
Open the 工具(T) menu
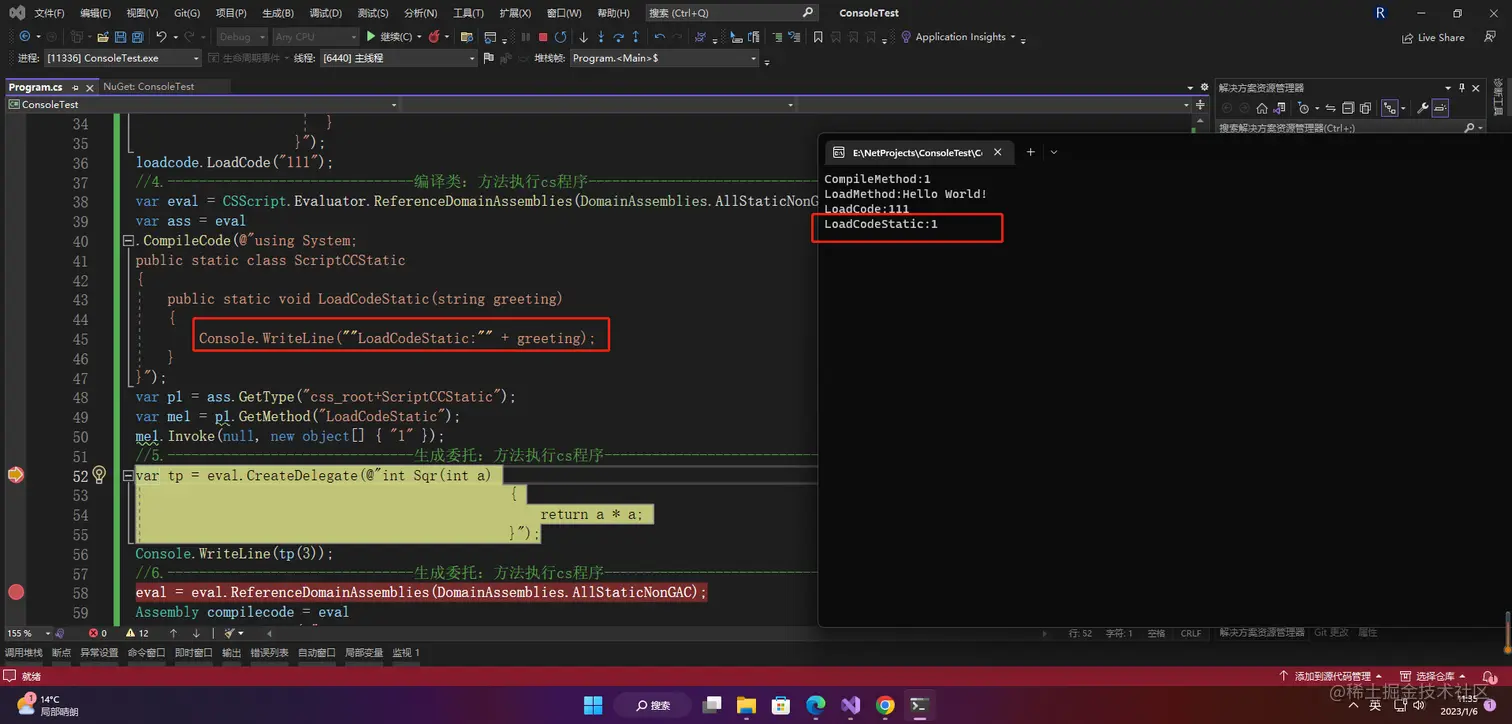click(468, 13)
